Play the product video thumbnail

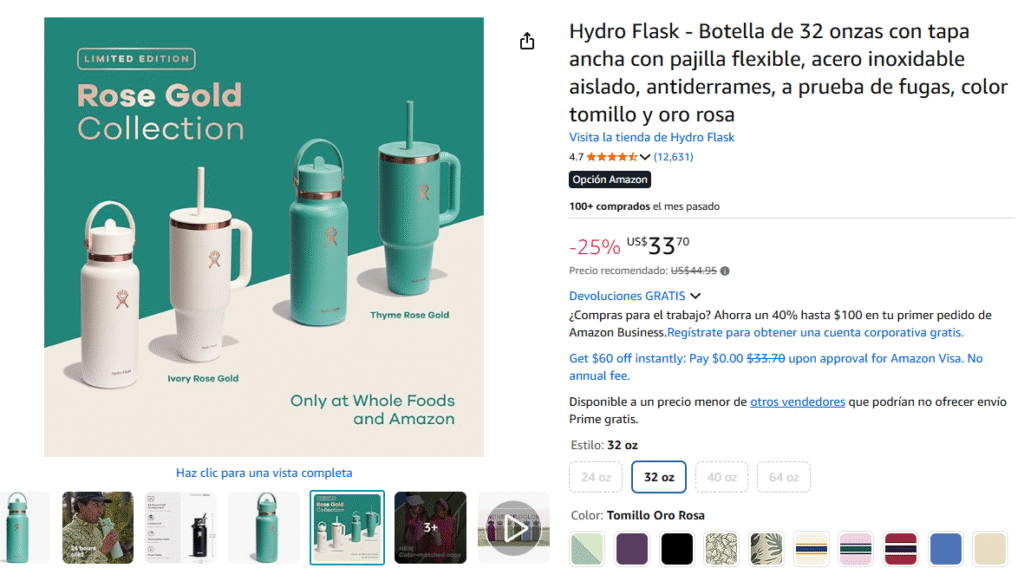tap(514, 527)
